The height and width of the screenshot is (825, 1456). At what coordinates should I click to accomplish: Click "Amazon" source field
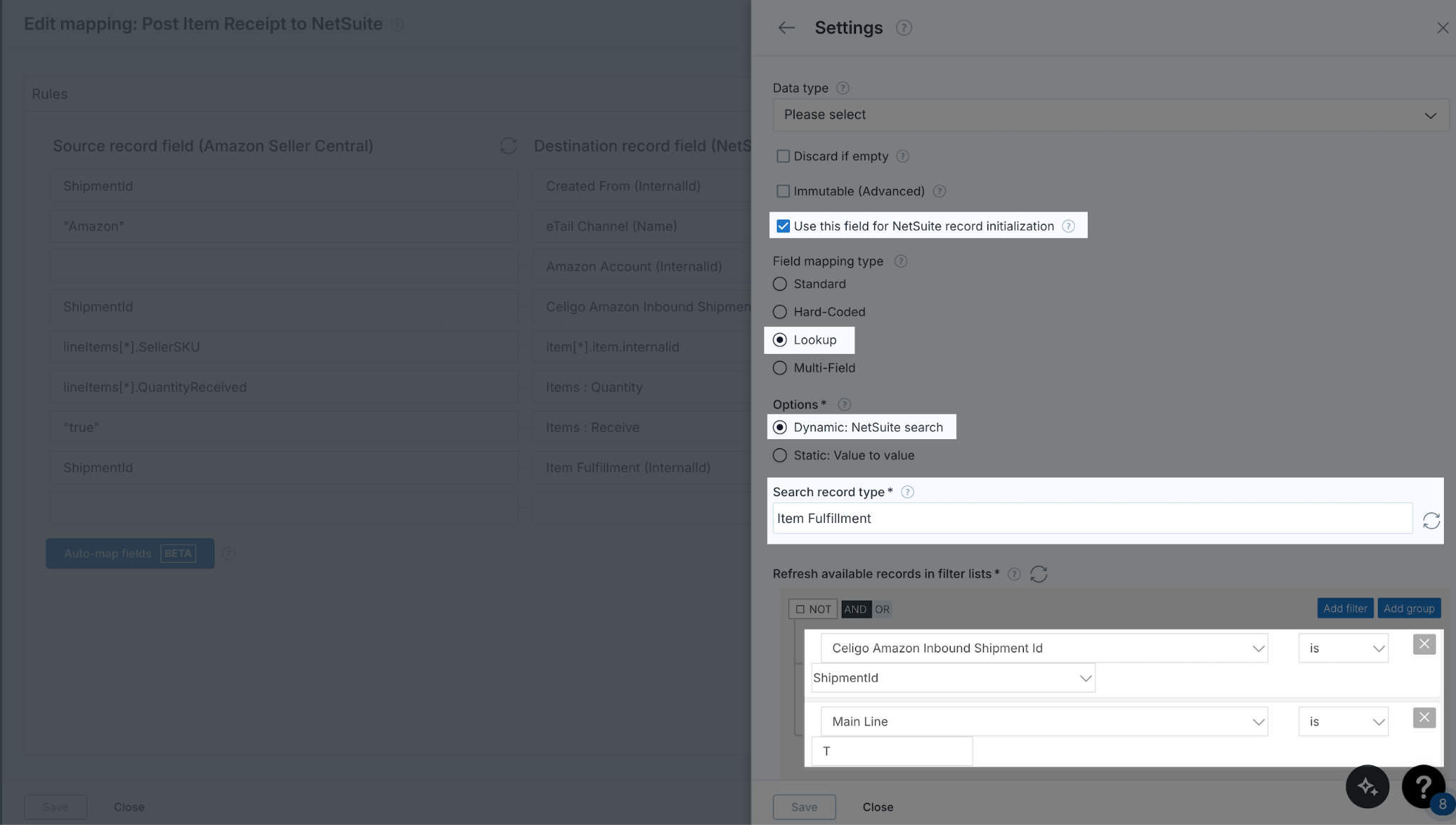point(284,227)
